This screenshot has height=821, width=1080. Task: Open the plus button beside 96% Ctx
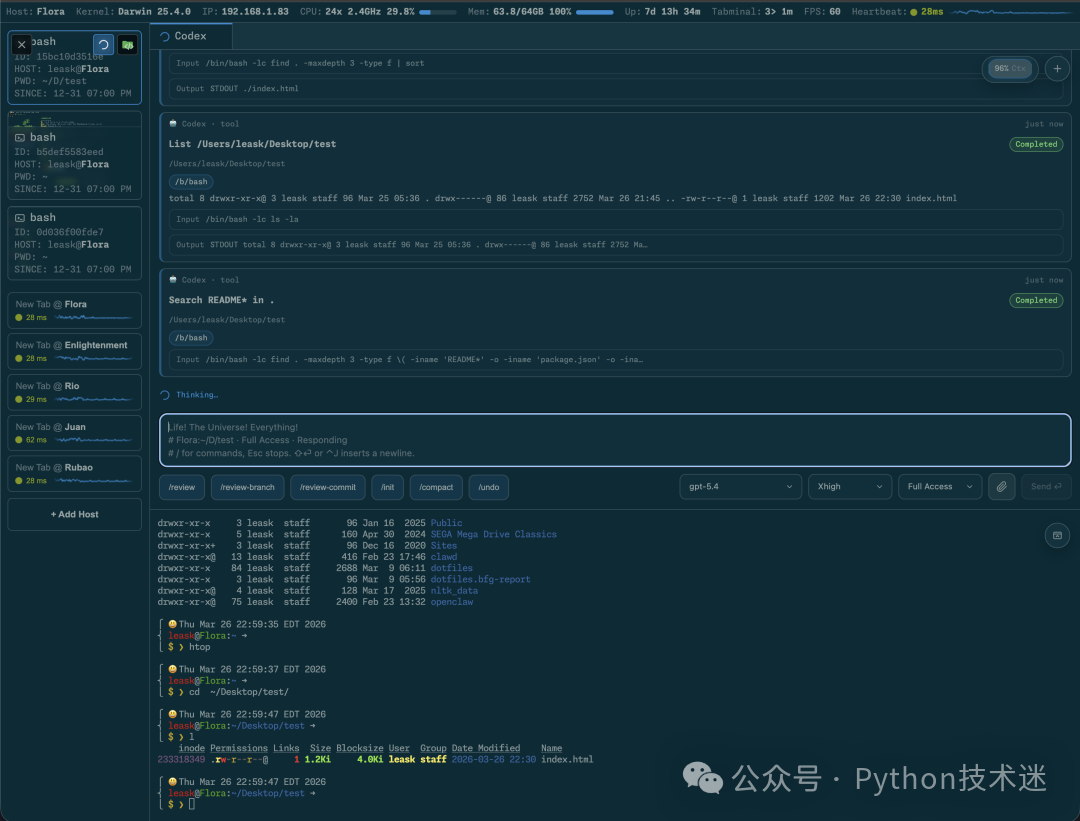pos(1057,68)
